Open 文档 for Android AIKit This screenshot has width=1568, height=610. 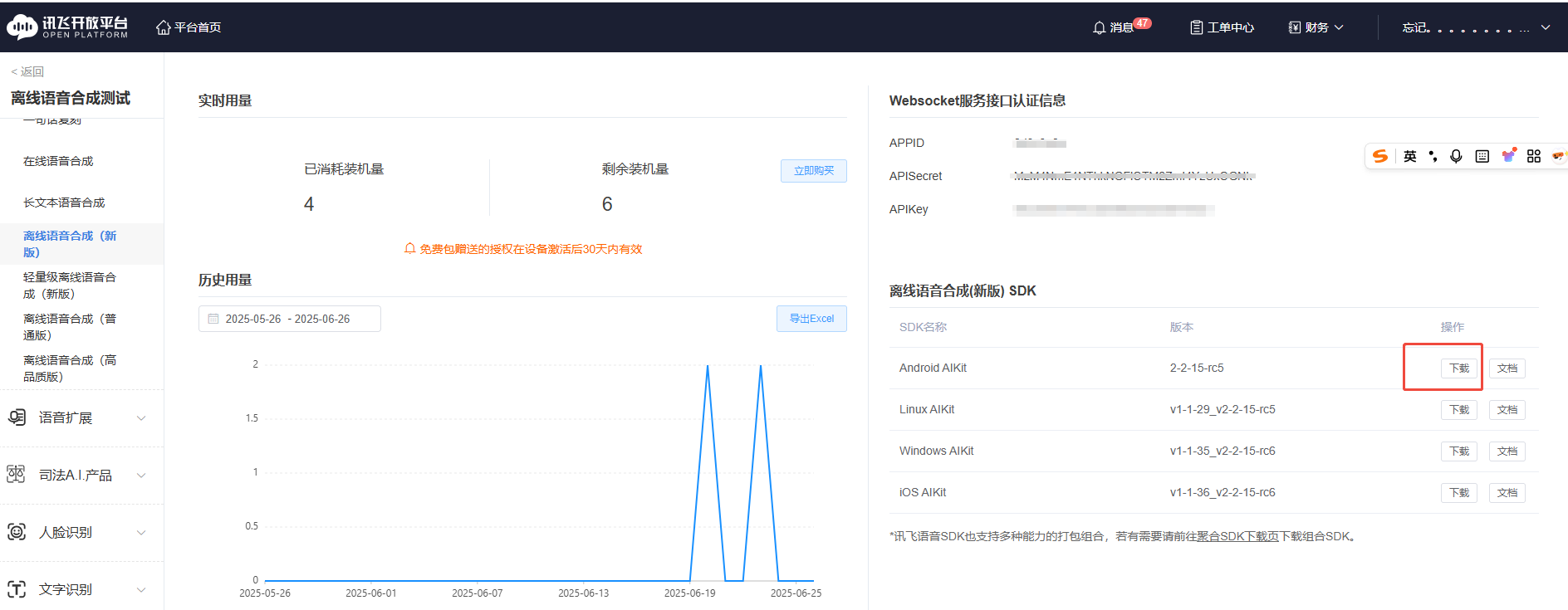pos(1507,368)
